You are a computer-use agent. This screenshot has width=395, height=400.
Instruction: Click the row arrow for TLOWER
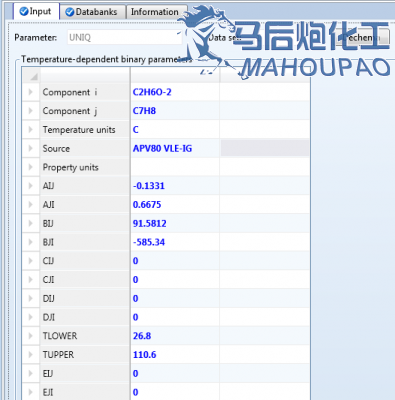point(31,336)
